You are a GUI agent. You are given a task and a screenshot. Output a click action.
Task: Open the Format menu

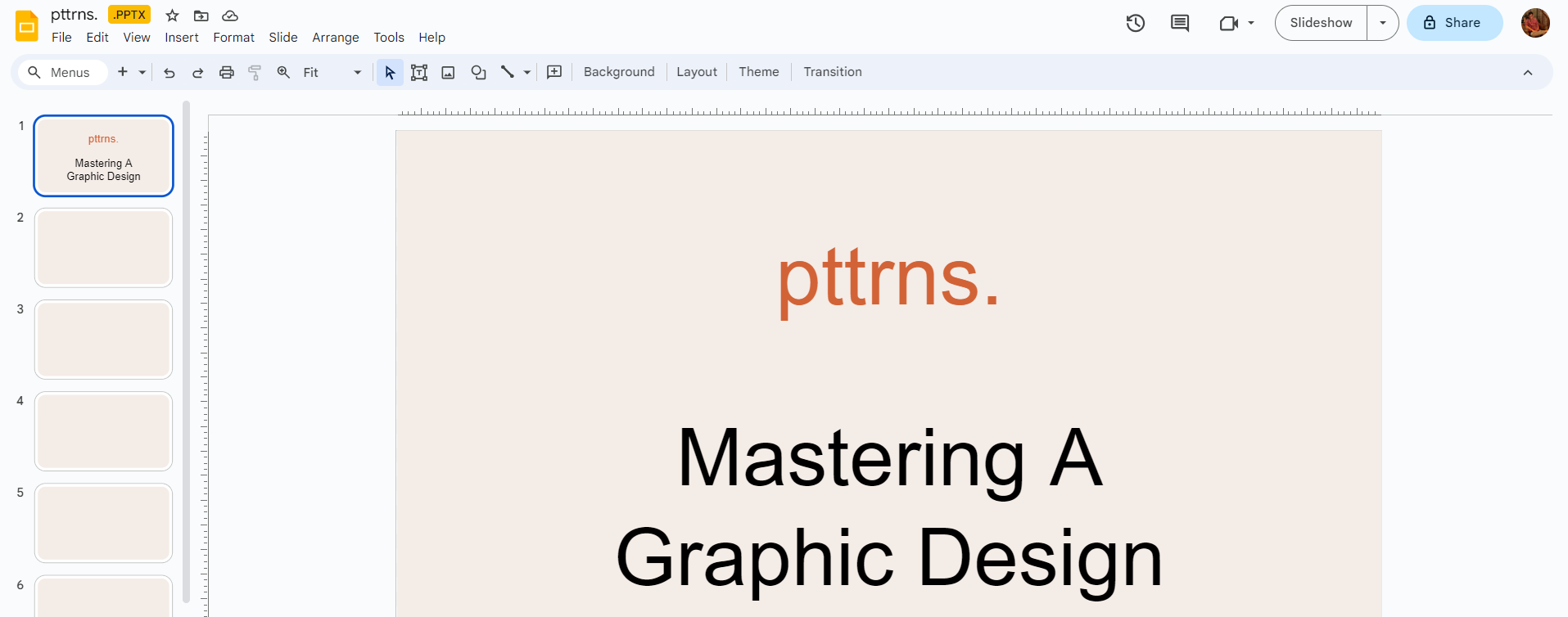[x=233, y=38]
